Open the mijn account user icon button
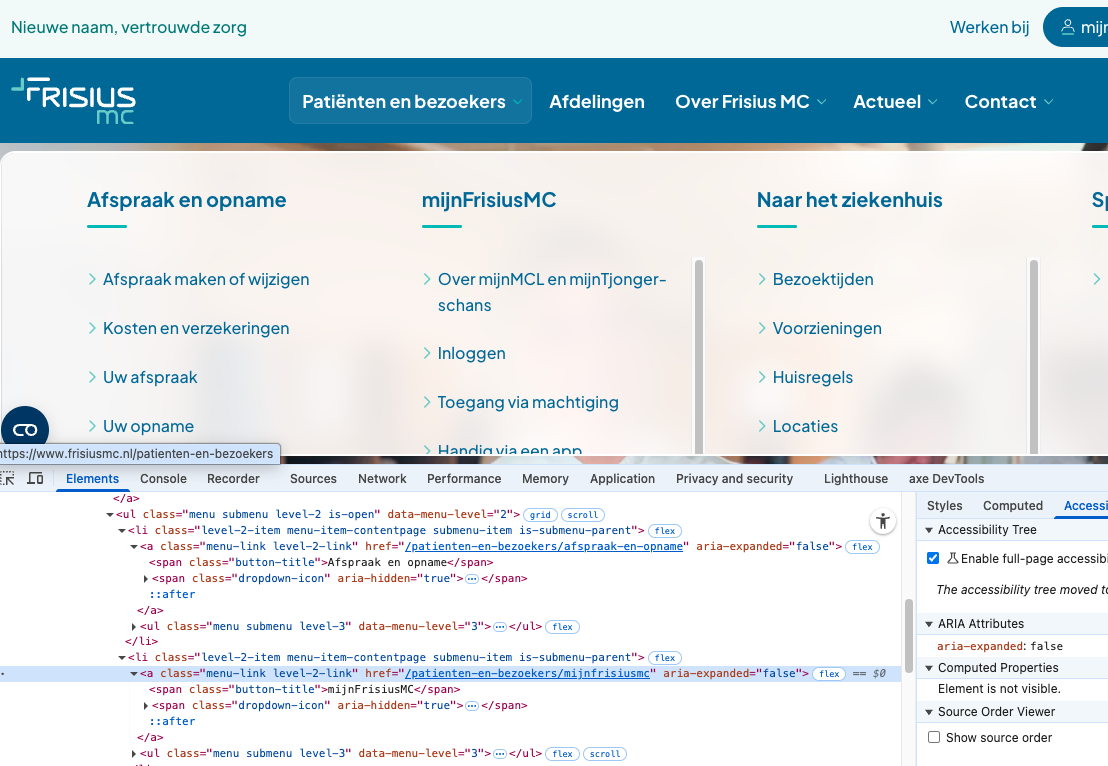 (x=1076, y=27)
